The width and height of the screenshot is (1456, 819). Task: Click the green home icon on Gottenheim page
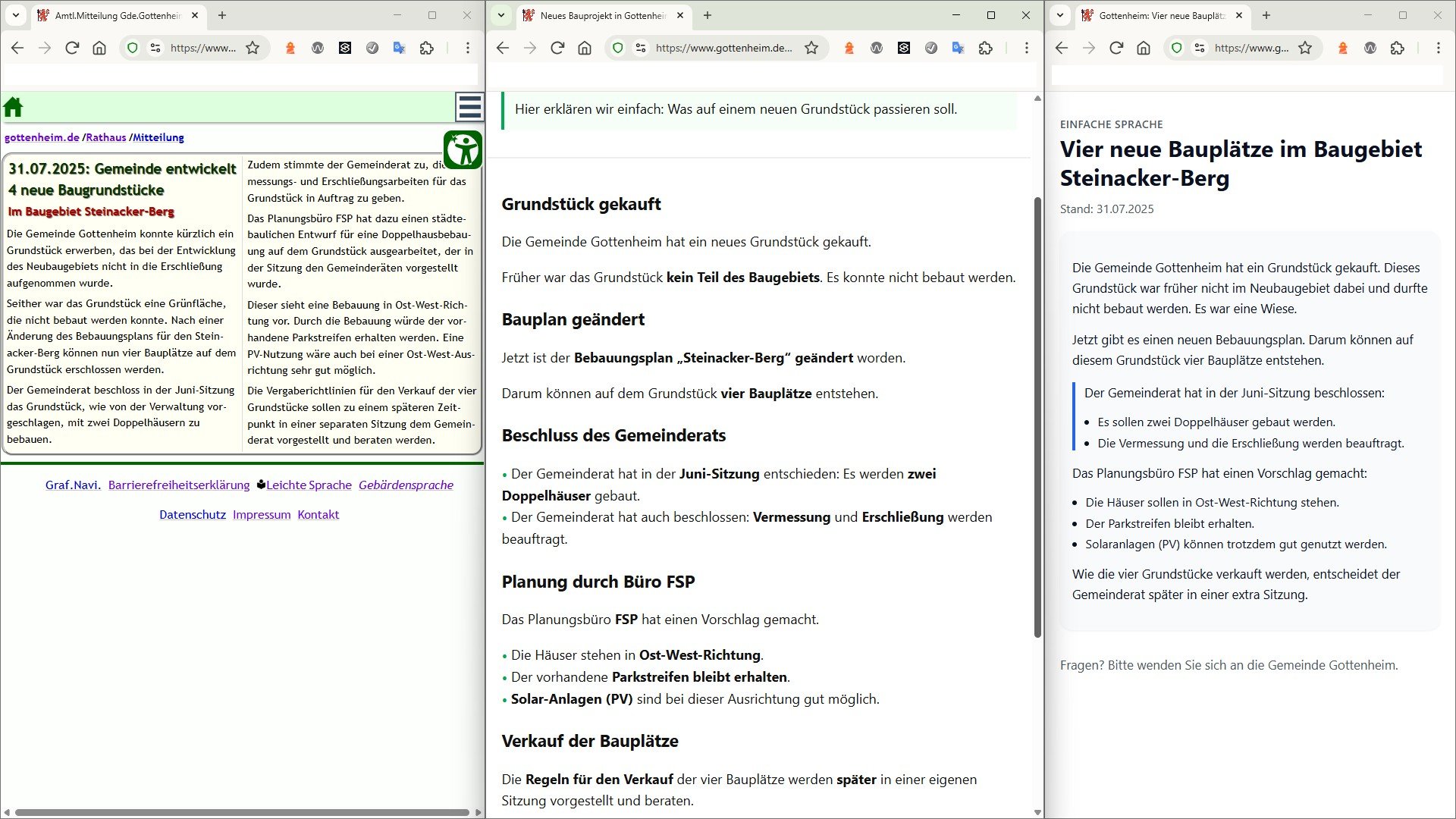[14, 108]
